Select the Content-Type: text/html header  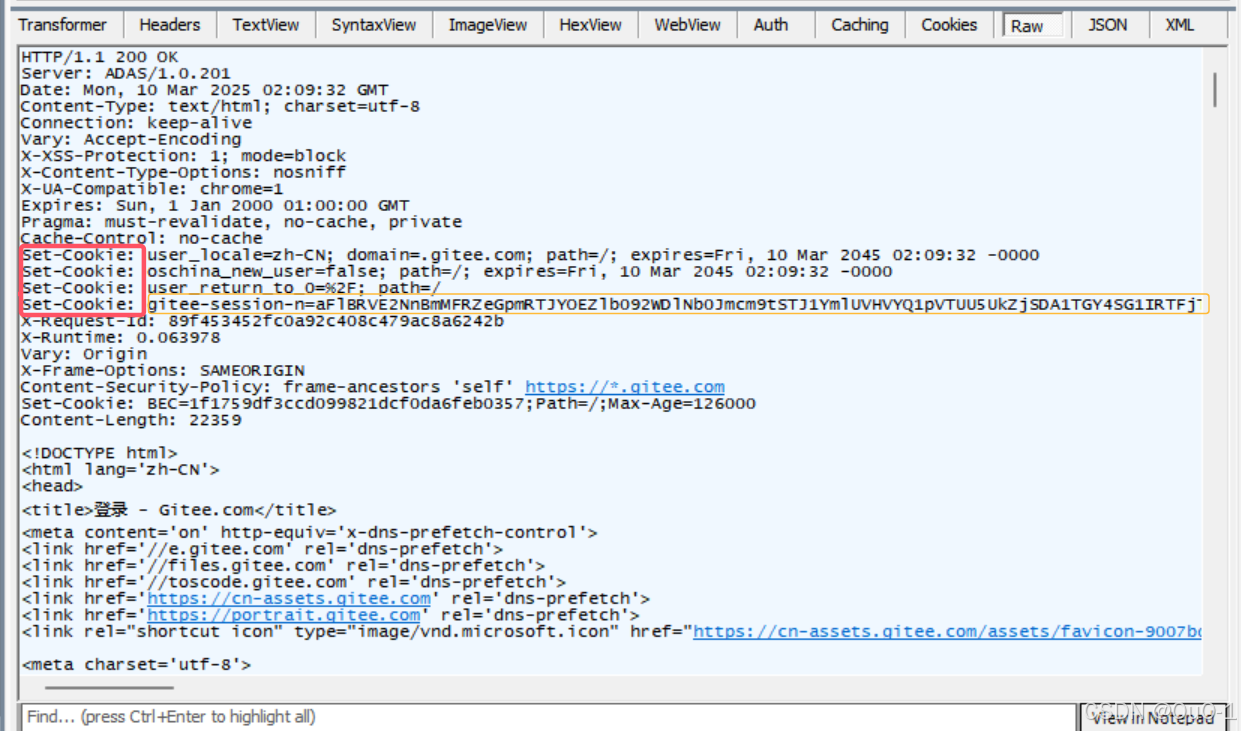coord(220,107)
